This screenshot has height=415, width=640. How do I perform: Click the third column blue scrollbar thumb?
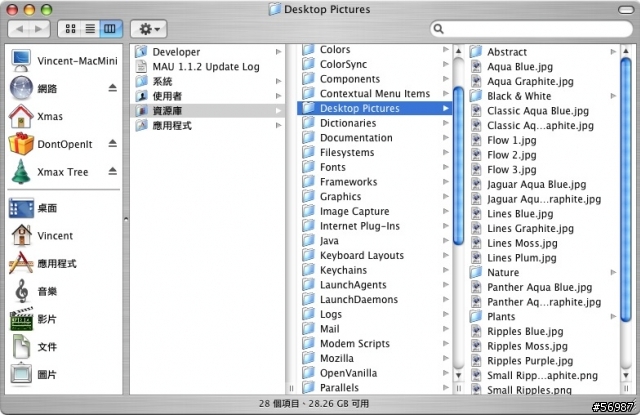tap(626, 190)
